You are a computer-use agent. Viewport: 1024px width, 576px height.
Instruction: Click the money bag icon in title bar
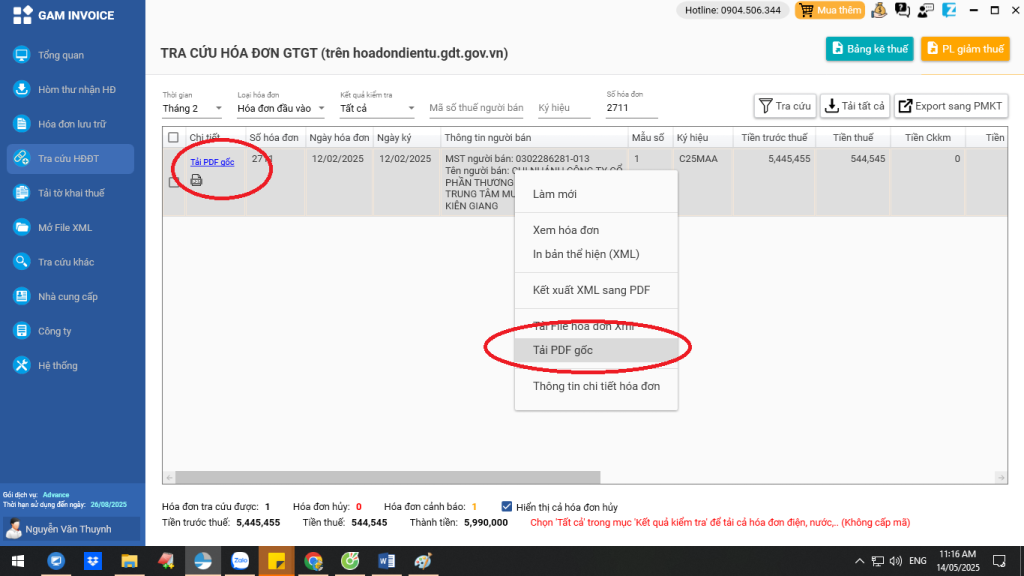pos(879,10)
